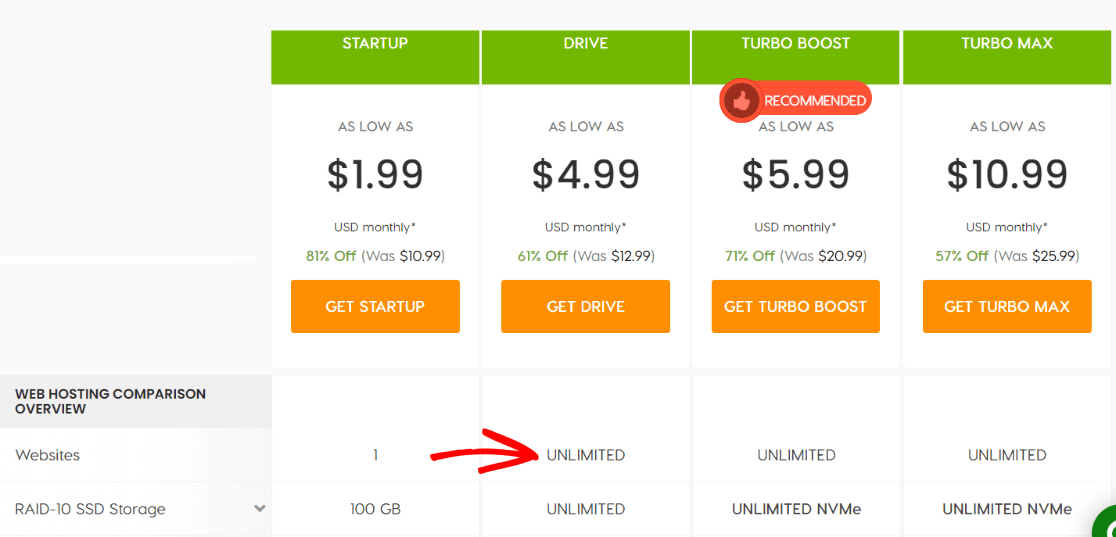Viewport: 1116px width, 537px height.
Task: Click the thumbs-up icon on Recommended badge
Action: point(740,100)
